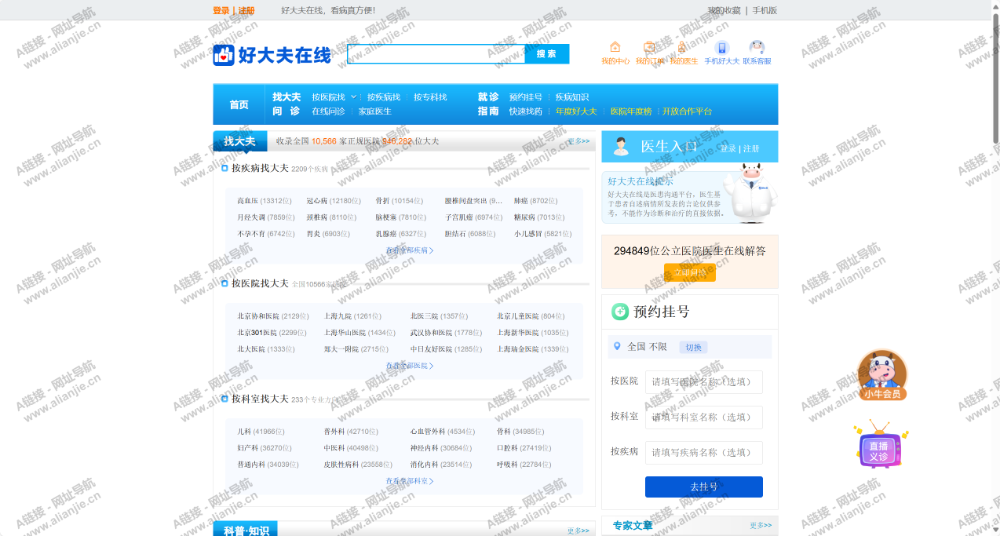Open 我的订单 icon

[x=649, y=47]
